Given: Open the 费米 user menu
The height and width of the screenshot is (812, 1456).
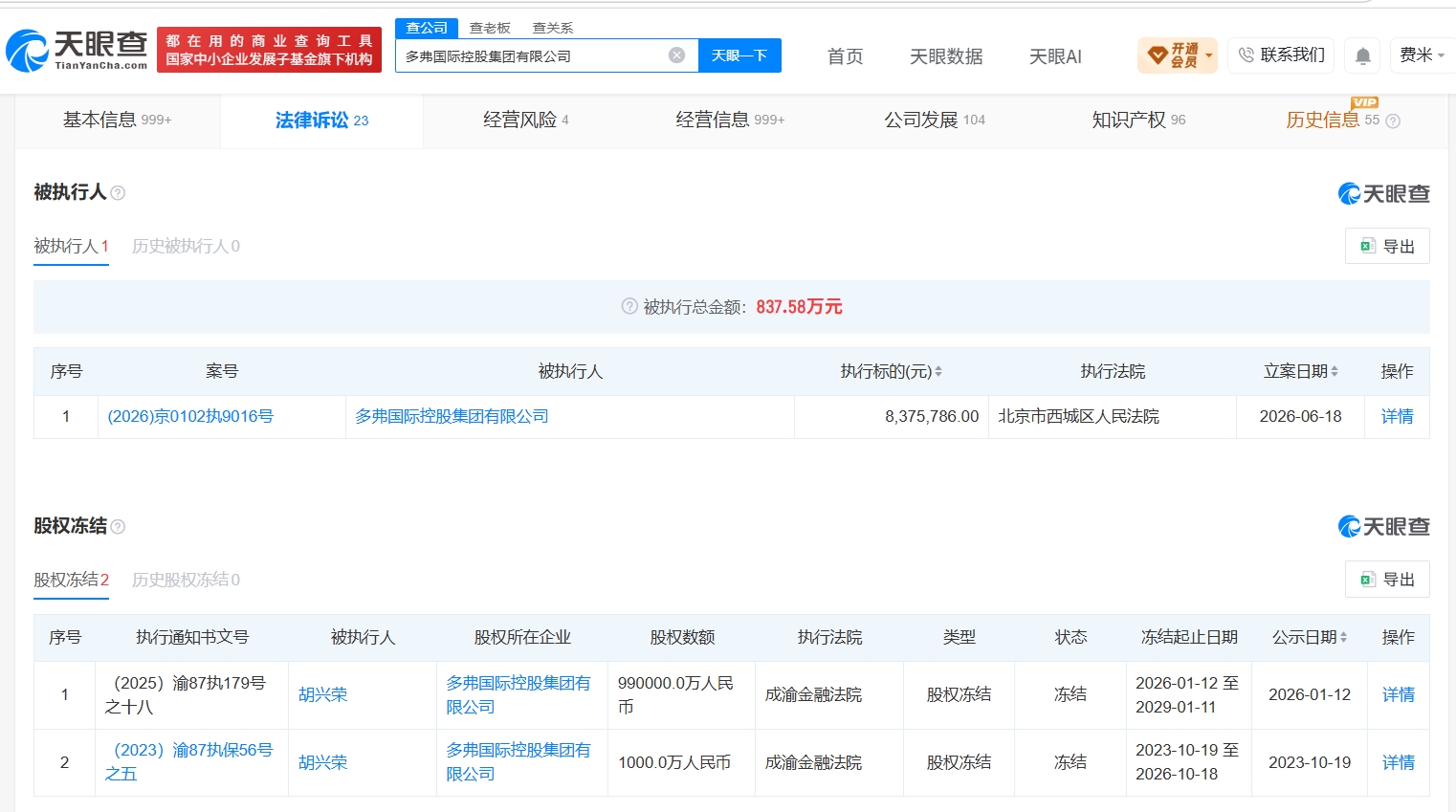Looking at the screenshot, I should 1422,55.
